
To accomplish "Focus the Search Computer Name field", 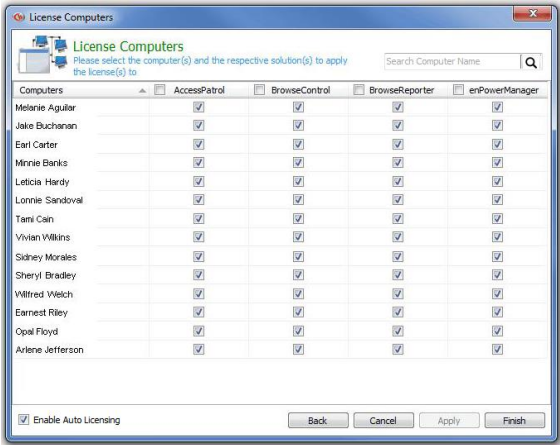I will tap(452, 62).
